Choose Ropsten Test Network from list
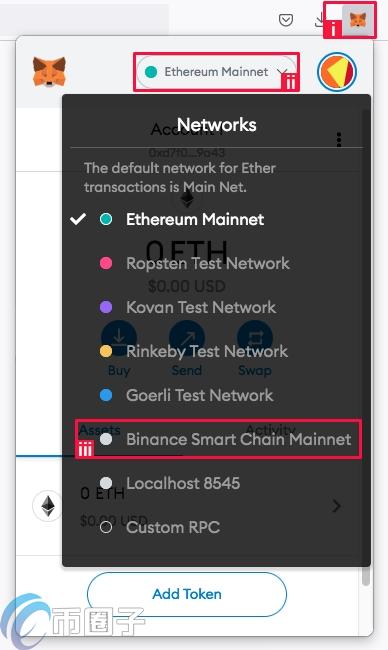Image resolution: width=388 pixels, height=650 pixels. pos(195,263)
